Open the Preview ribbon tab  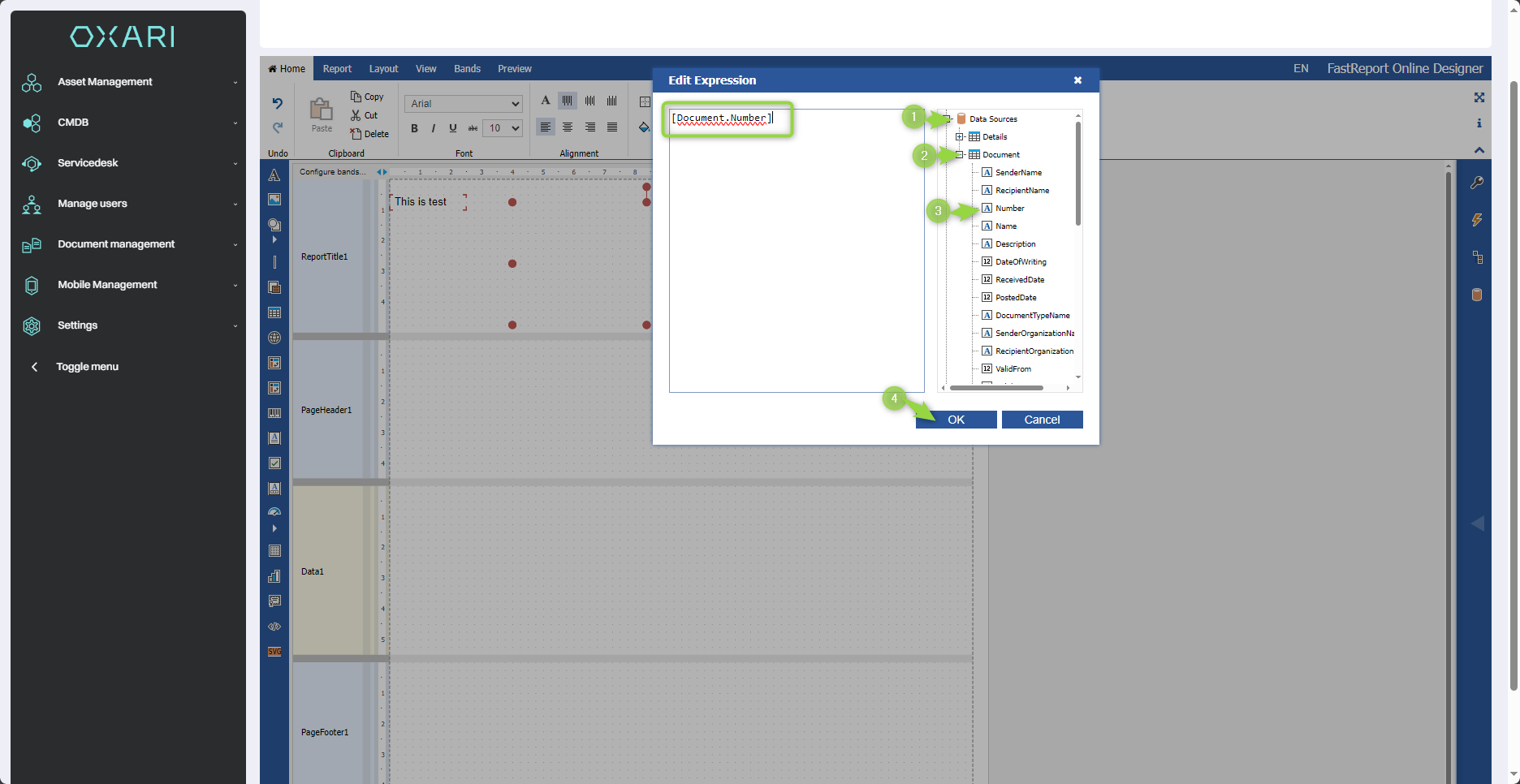[x=514, y=69]
